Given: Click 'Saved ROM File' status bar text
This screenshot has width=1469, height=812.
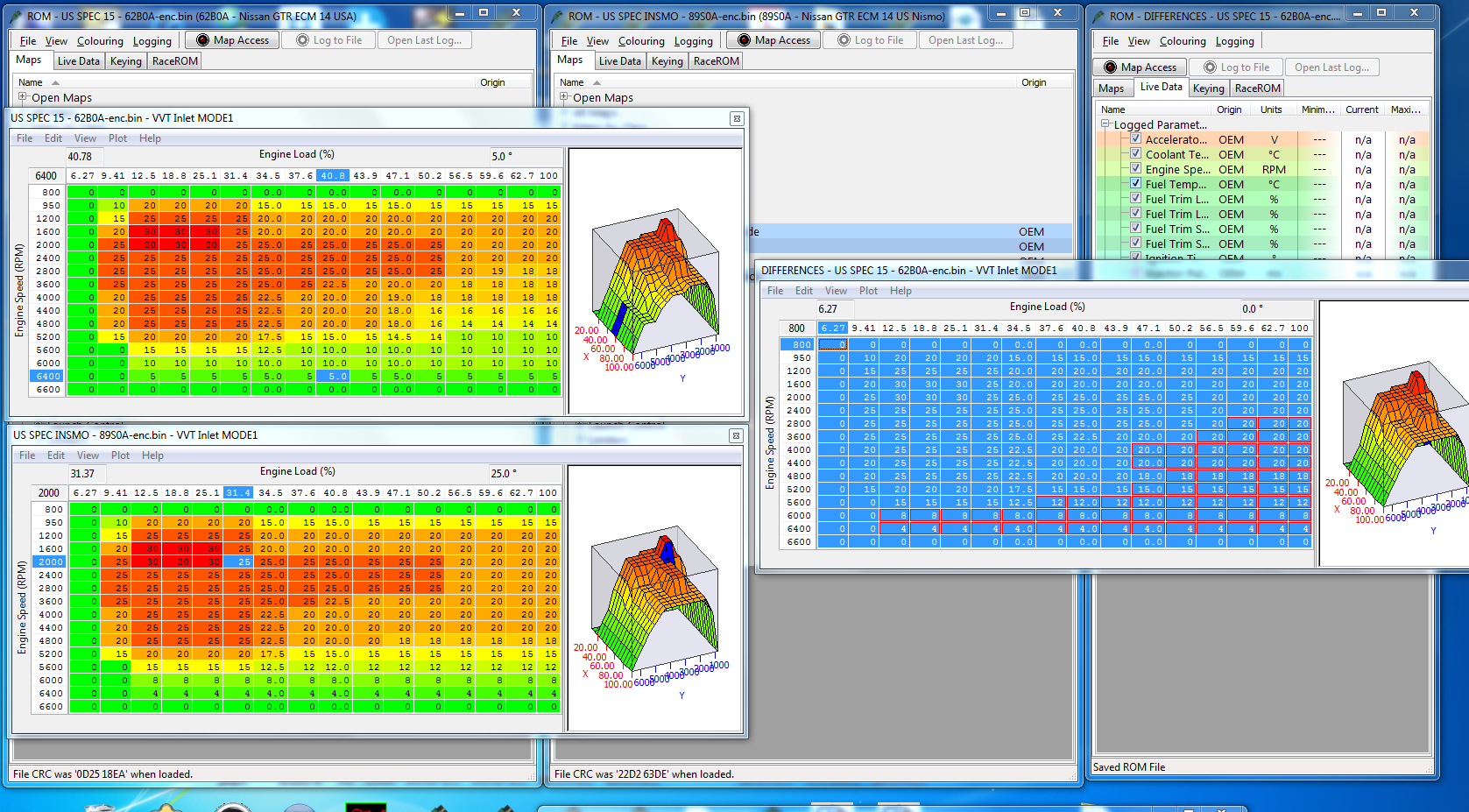Looking at the screenshot, I should click(1129, 767).
